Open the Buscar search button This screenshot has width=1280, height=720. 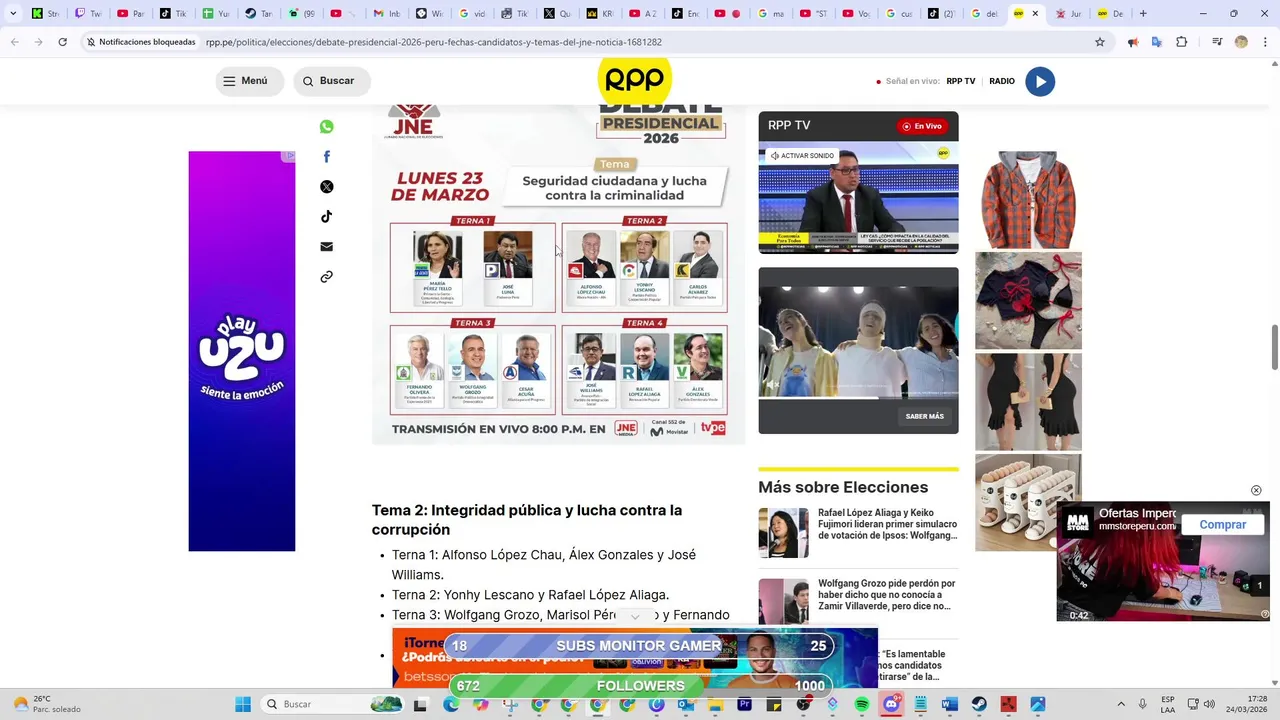(331, 81)
